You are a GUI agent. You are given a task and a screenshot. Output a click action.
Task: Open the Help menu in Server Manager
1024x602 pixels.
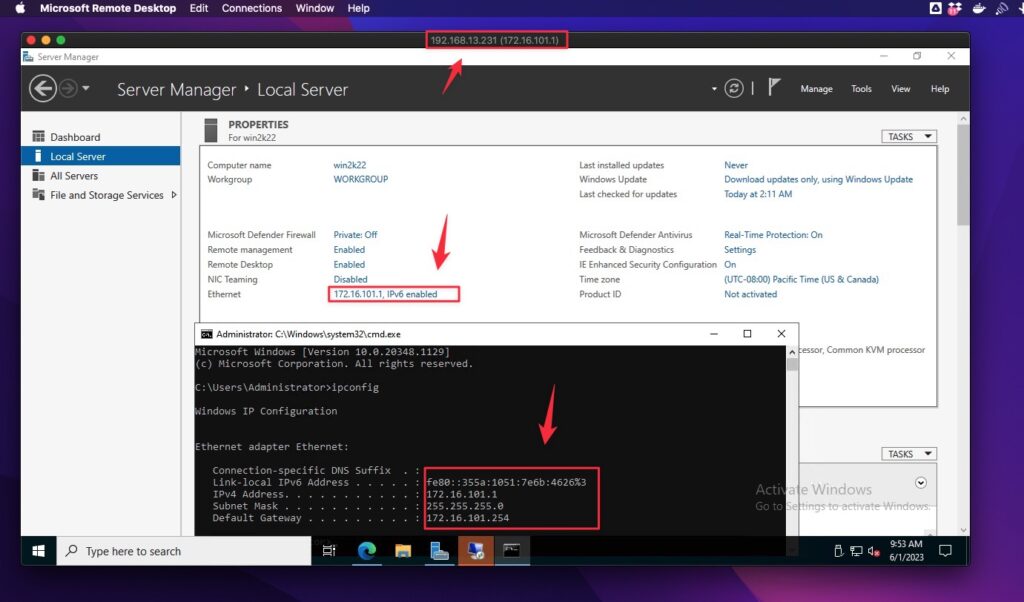[940, 89]
